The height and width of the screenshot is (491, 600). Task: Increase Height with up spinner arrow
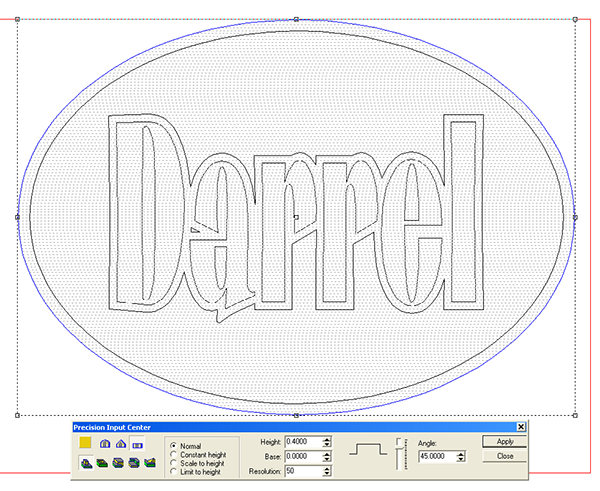[x=326, y=439]
